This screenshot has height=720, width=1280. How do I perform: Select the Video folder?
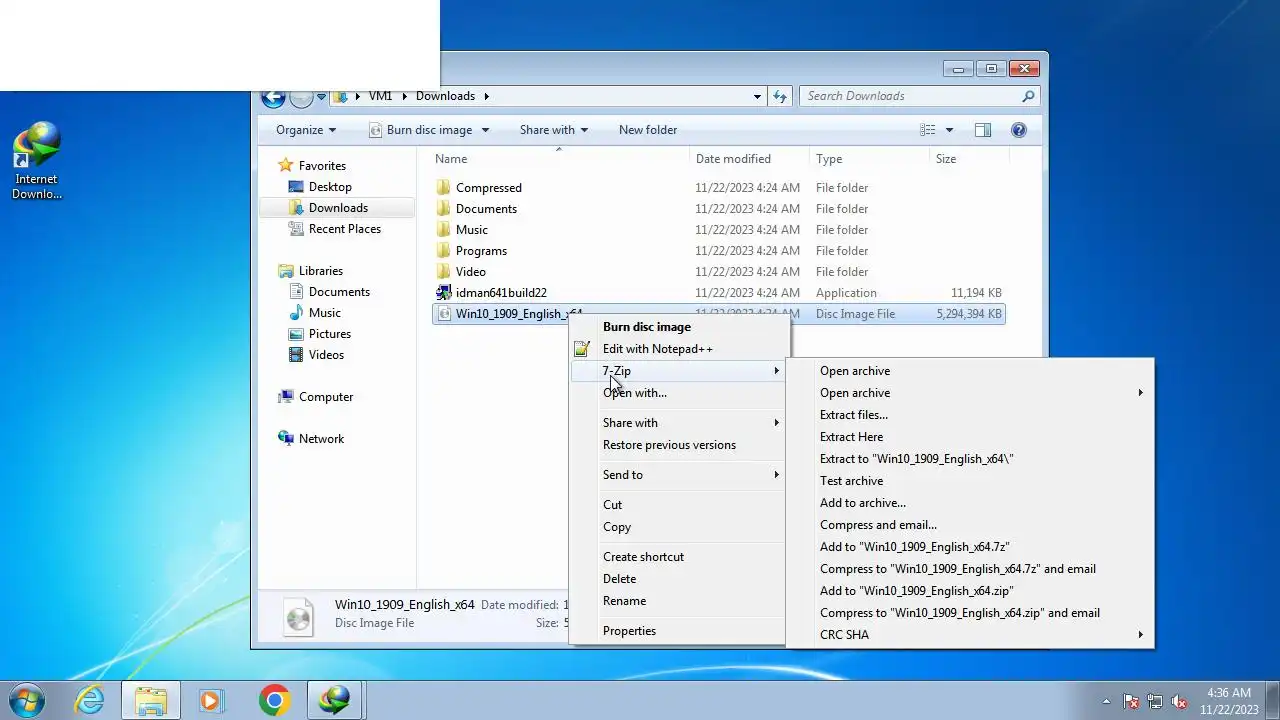471,272
